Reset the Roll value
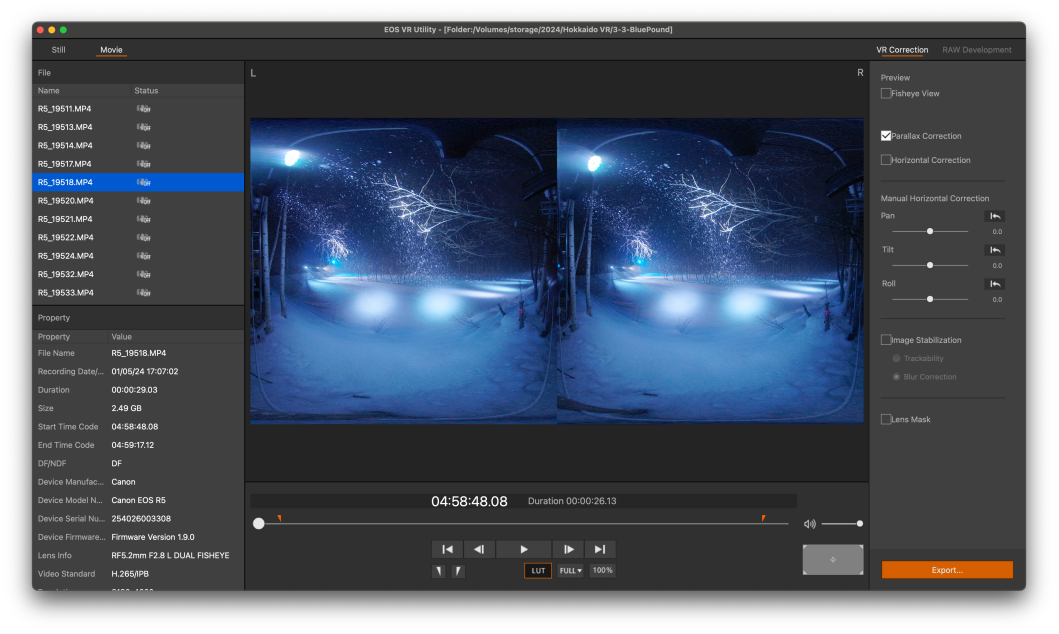 click(x=995, y=284)
